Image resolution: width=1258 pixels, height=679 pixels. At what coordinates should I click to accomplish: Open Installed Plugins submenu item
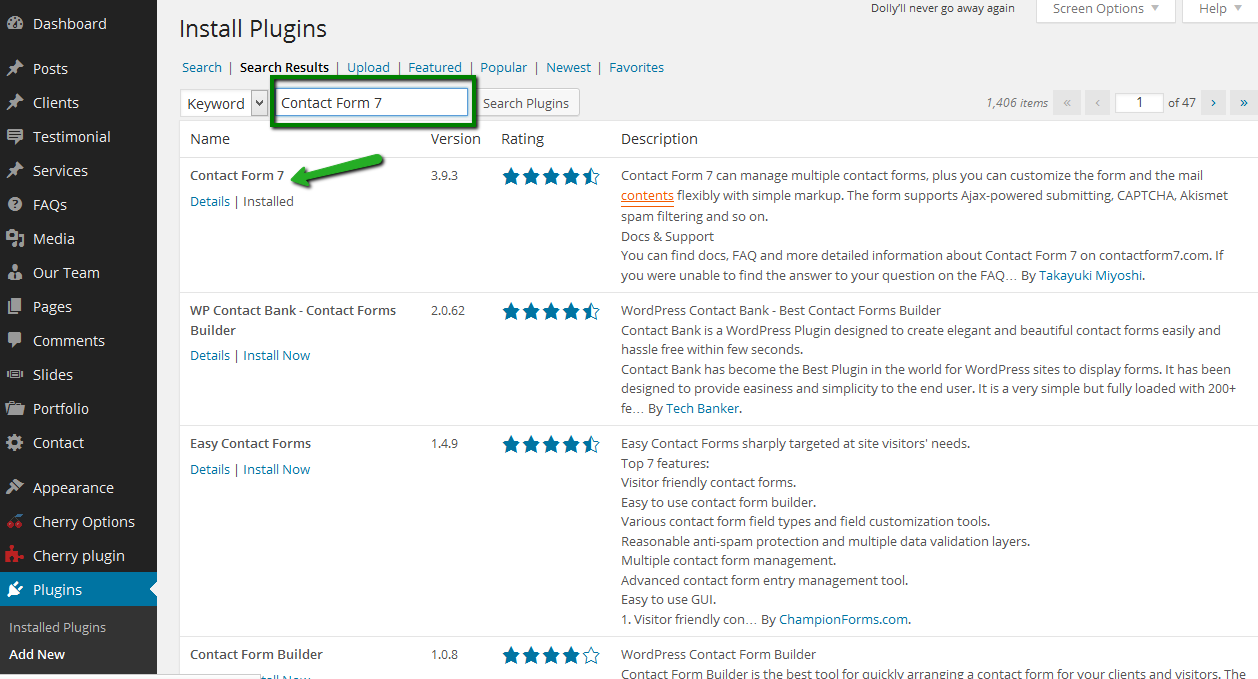point(58,628)
